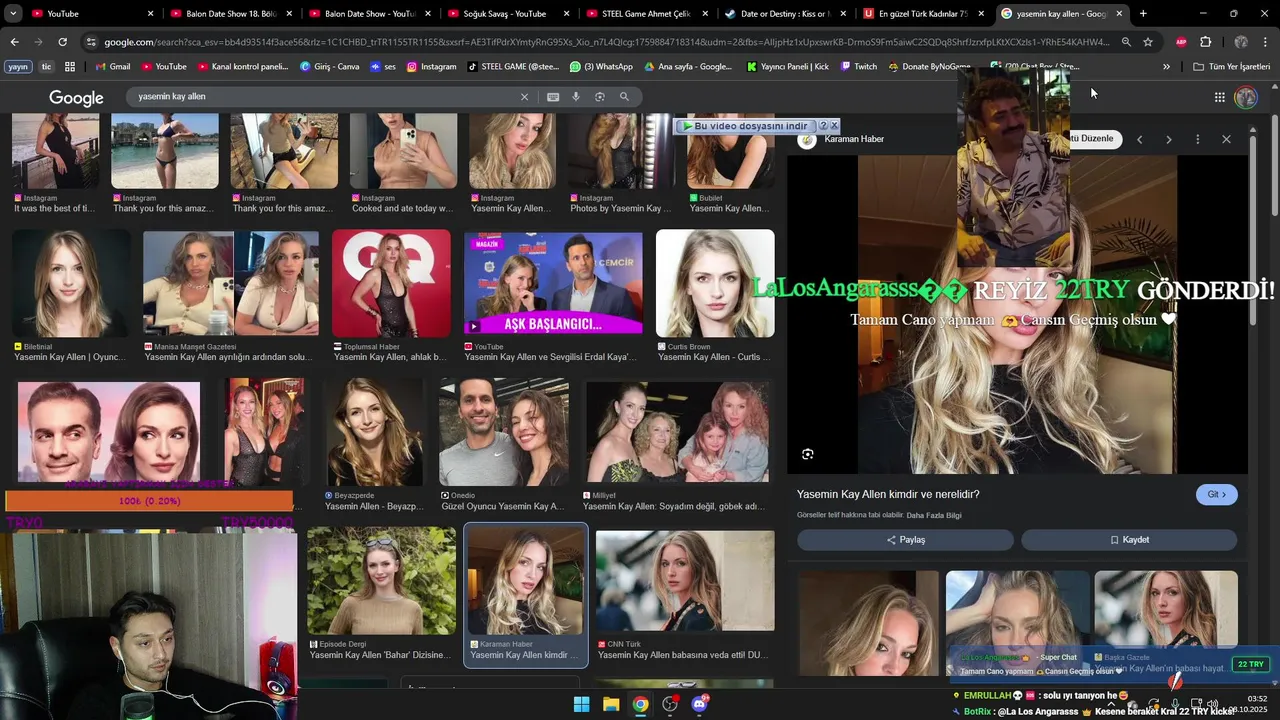Open Discord from the taskbar
The height and width of the screenshot is (720, 1280).
pyautogui.click(x=699, y=704)
